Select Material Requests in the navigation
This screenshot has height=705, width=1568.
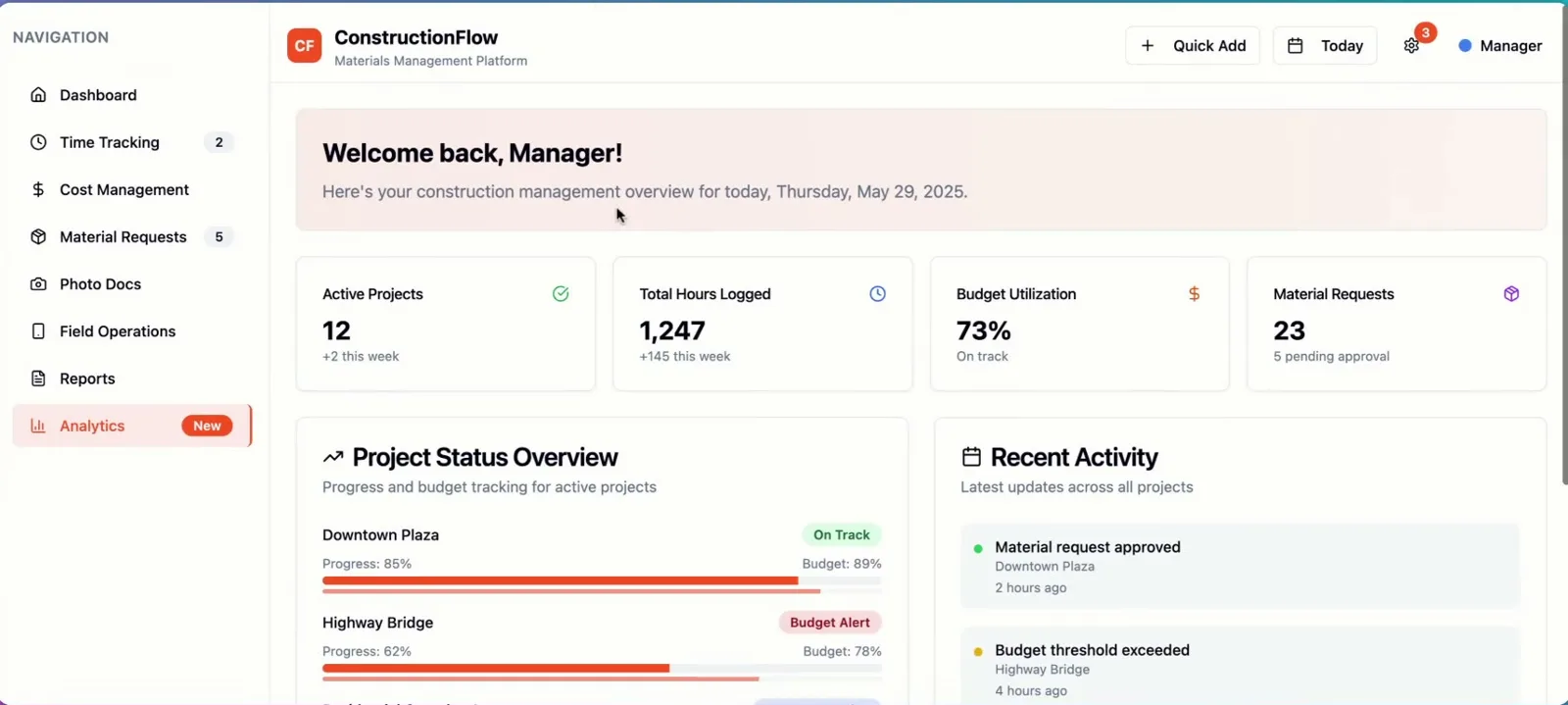pos(132,236)
